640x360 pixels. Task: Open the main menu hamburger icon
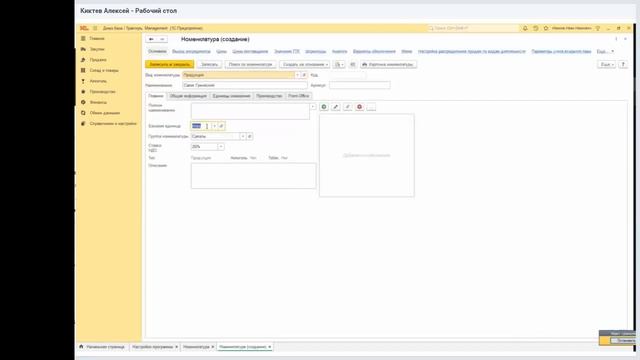95,28
